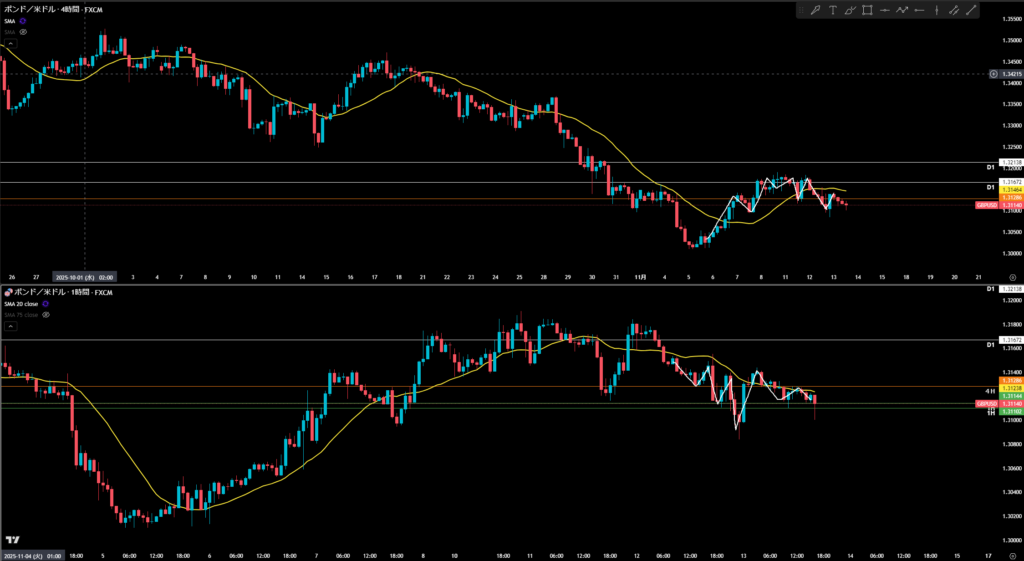
Task: Select the horizontal ray tool
Action: (919, 10)
